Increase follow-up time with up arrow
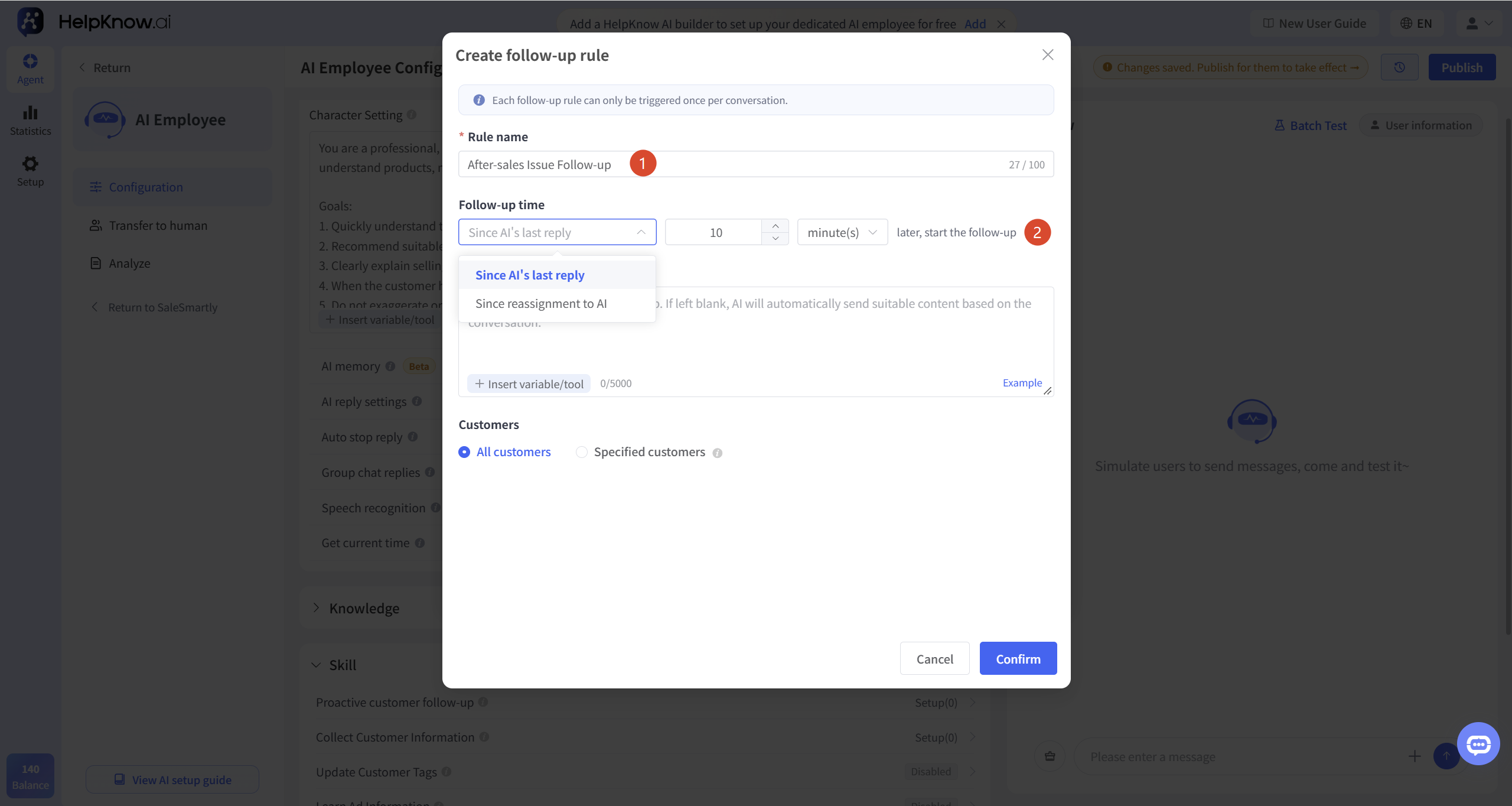Image resolution: width=1512 pixels, height=806 pixels. click(x=775, y=226)
